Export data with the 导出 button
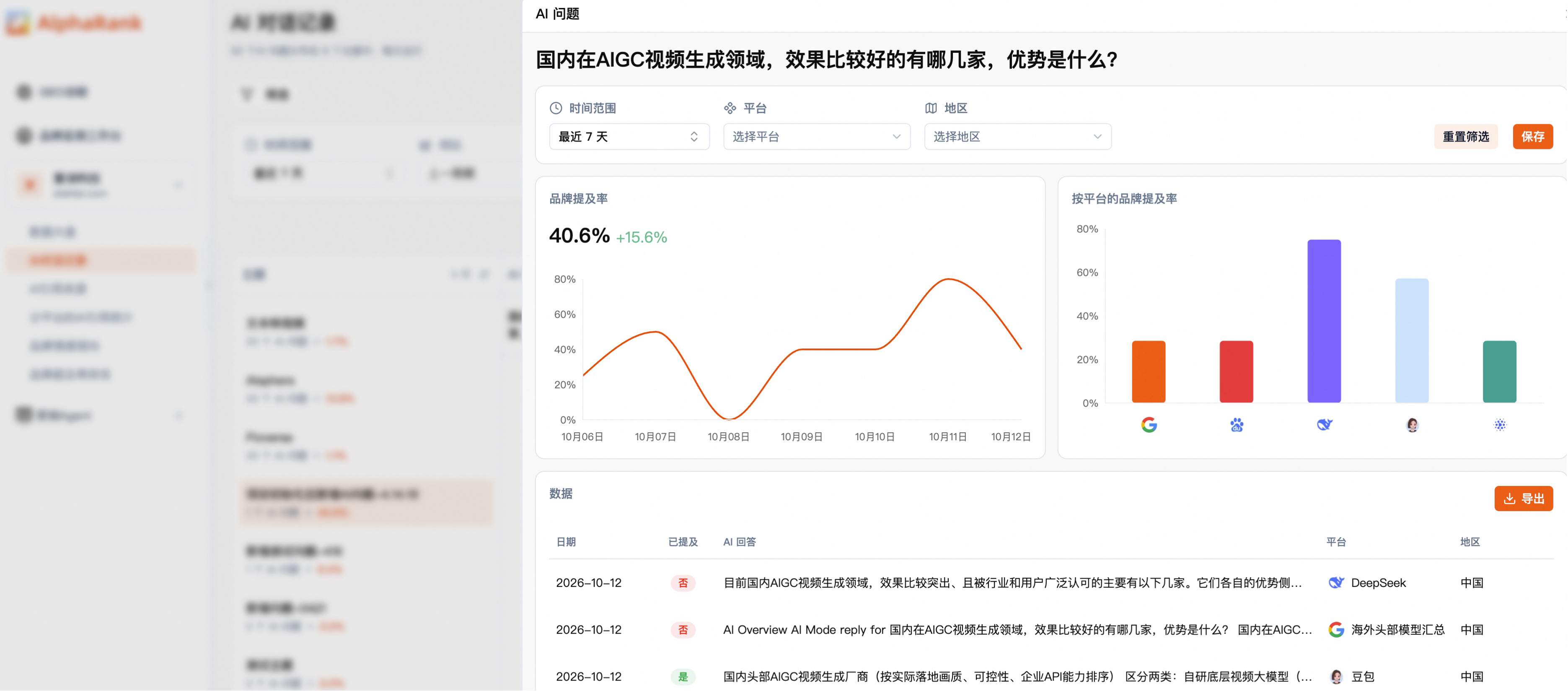 [1523, 499]
